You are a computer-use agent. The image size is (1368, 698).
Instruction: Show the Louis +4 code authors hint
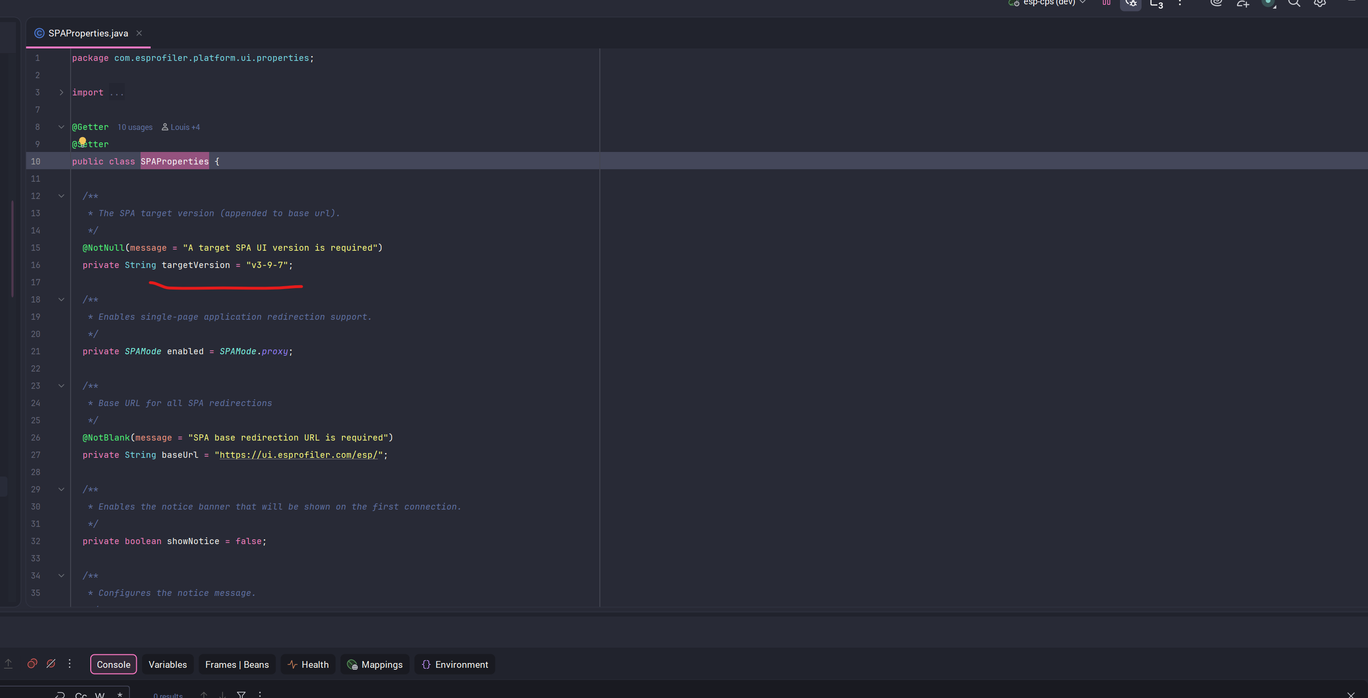181,128
